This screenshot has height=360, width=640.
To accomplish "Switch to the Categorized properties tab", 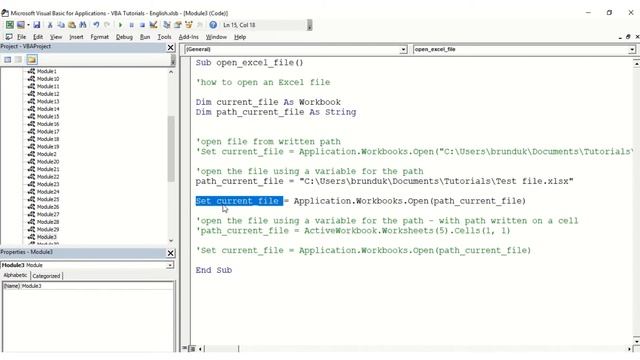I will coord(46,276).
